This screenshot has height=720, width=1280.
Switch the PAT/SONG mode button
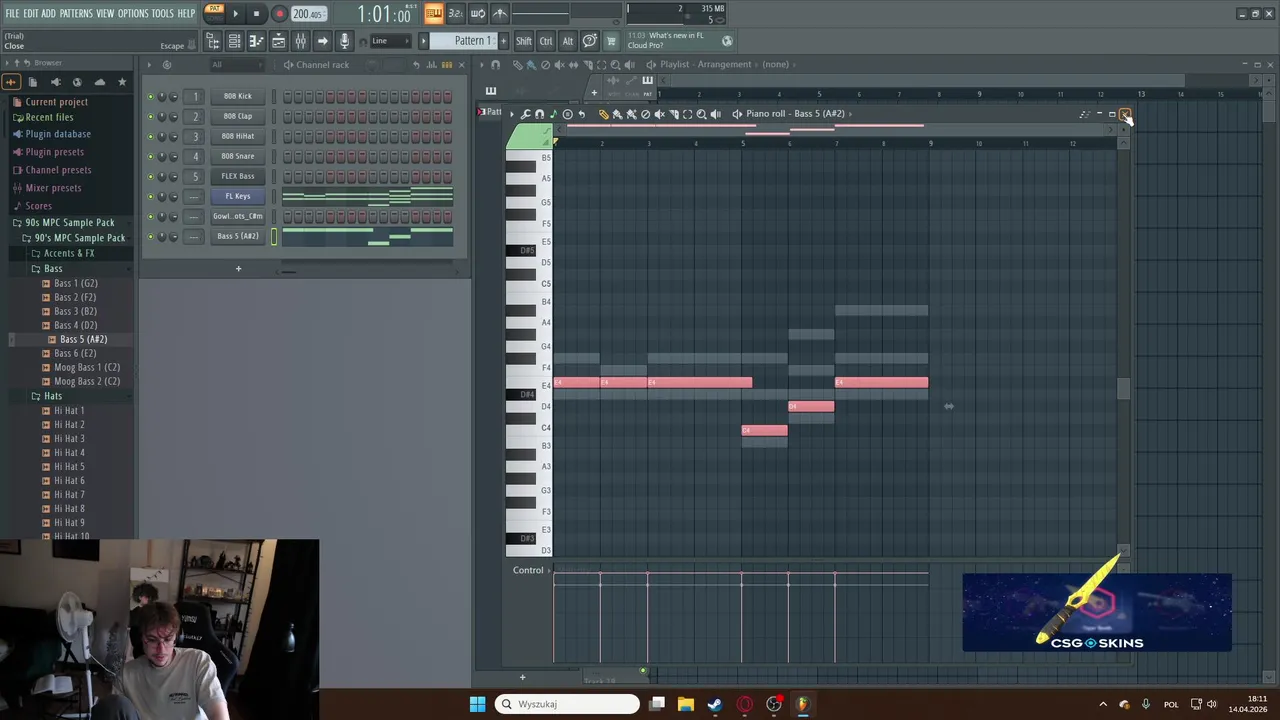[x=215, y=13]
